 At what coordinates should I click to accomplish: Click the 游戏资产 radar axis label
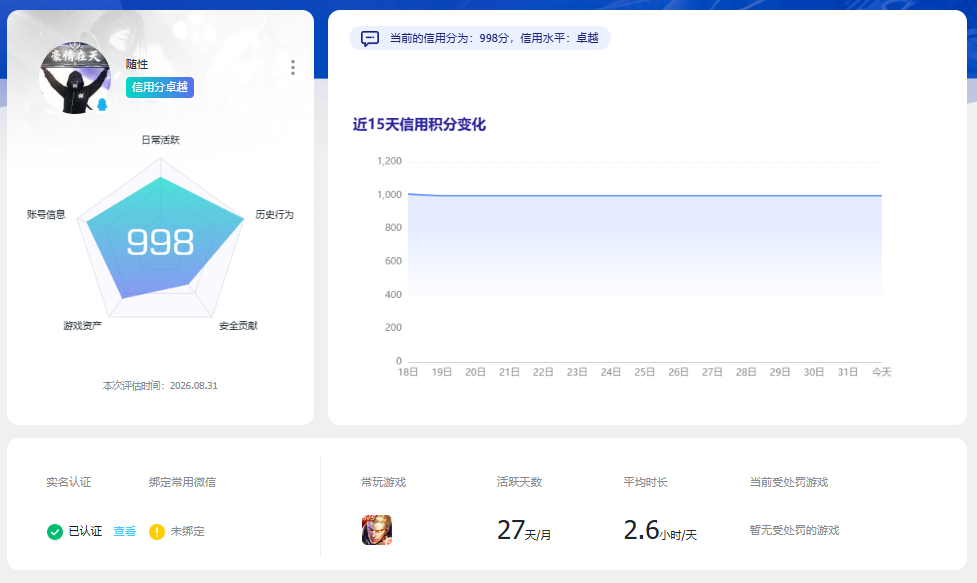click(82, 326)
